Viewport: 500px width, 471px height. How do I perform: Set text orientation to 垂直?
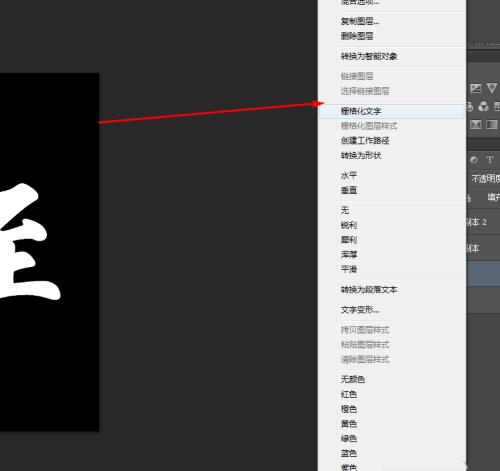(x=349, y=190)
